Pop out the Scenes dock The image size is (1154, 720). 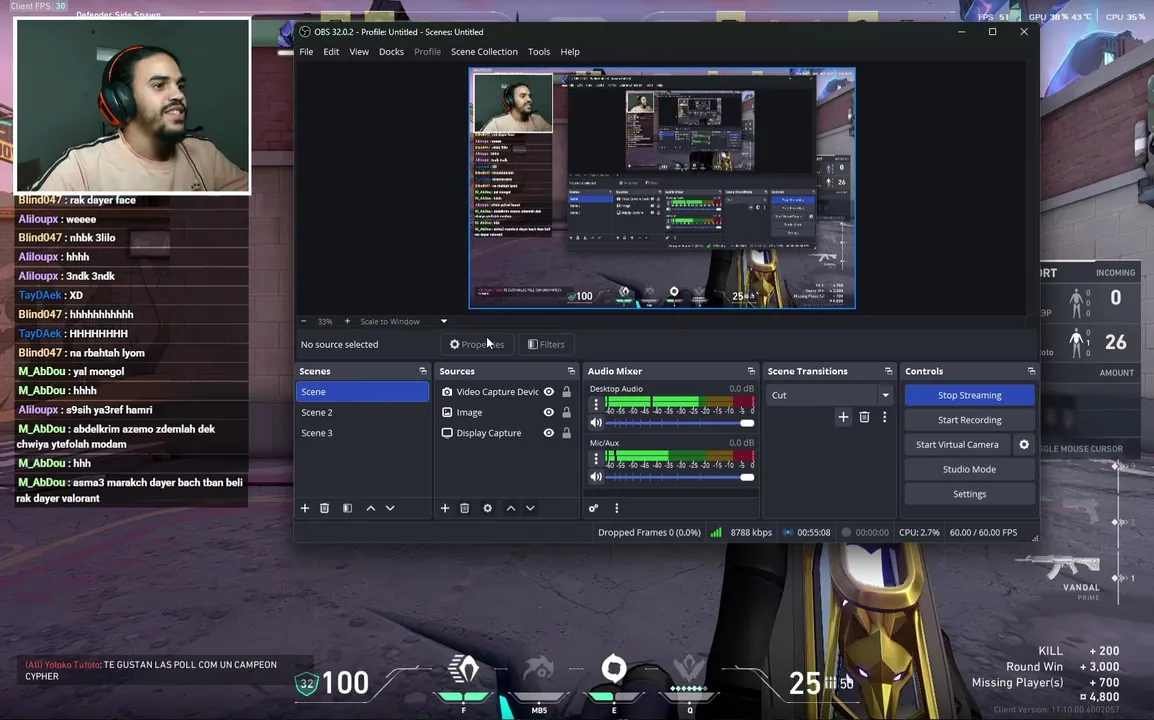pos(422,371)
